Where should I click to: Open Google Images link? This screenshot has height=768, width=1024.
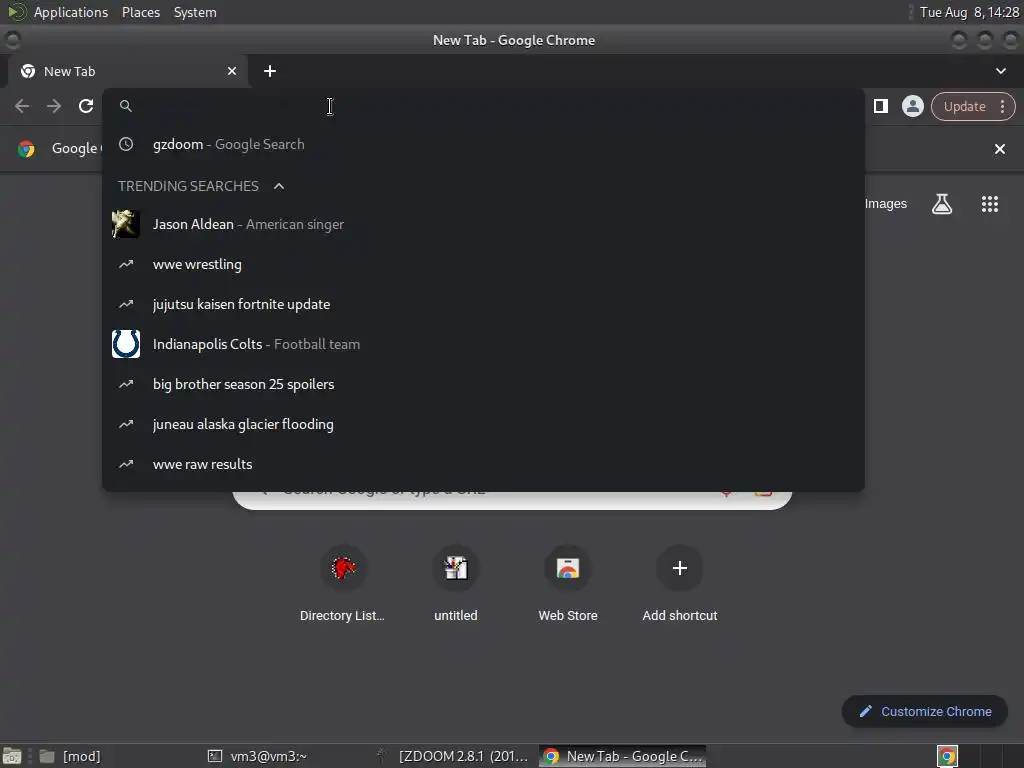click(x=886, y=204)
